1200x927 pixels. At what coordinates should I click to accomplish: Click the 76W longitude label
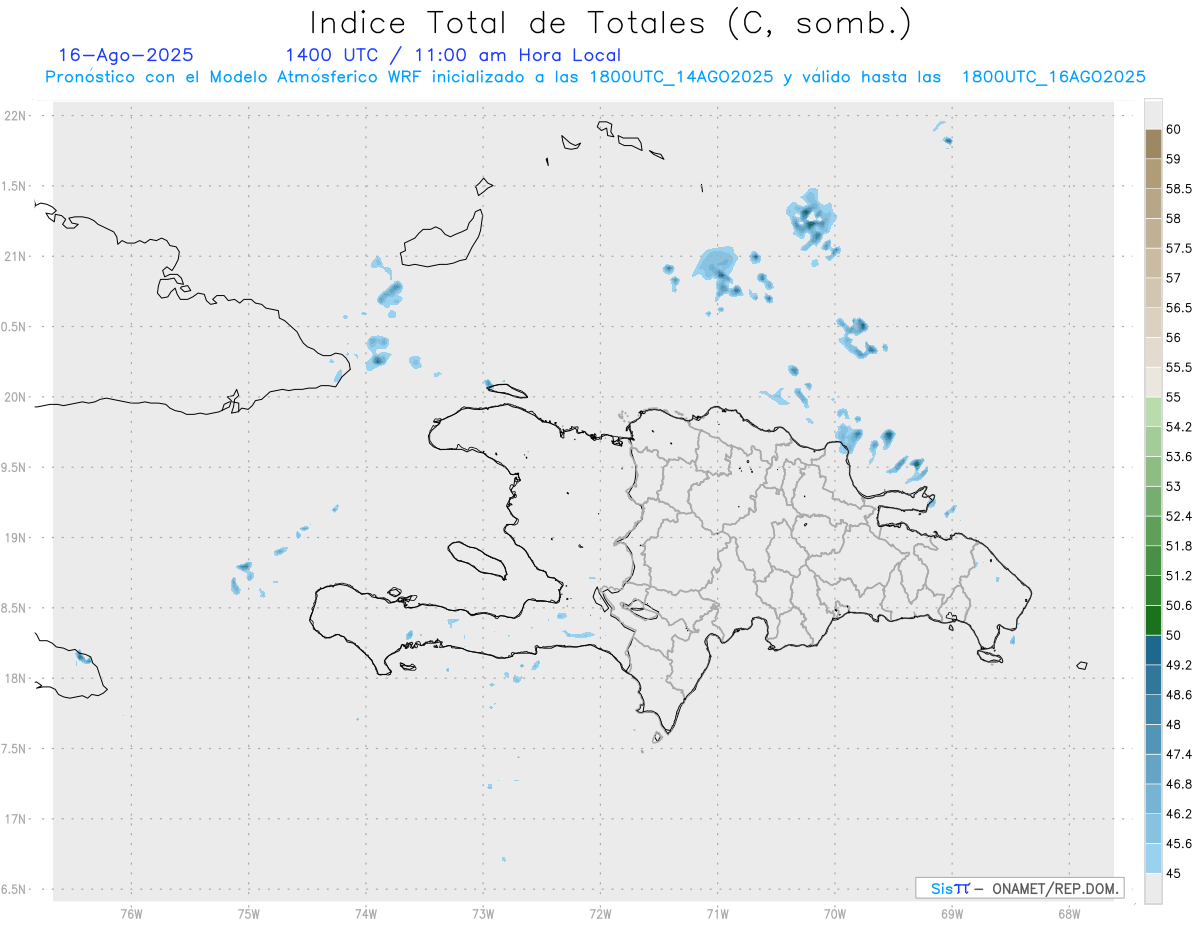(x=131, y=913)
